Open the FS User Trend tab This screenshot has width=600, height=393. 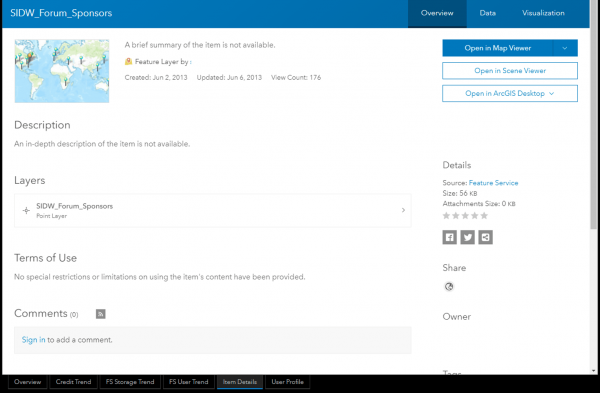(189, 382)
